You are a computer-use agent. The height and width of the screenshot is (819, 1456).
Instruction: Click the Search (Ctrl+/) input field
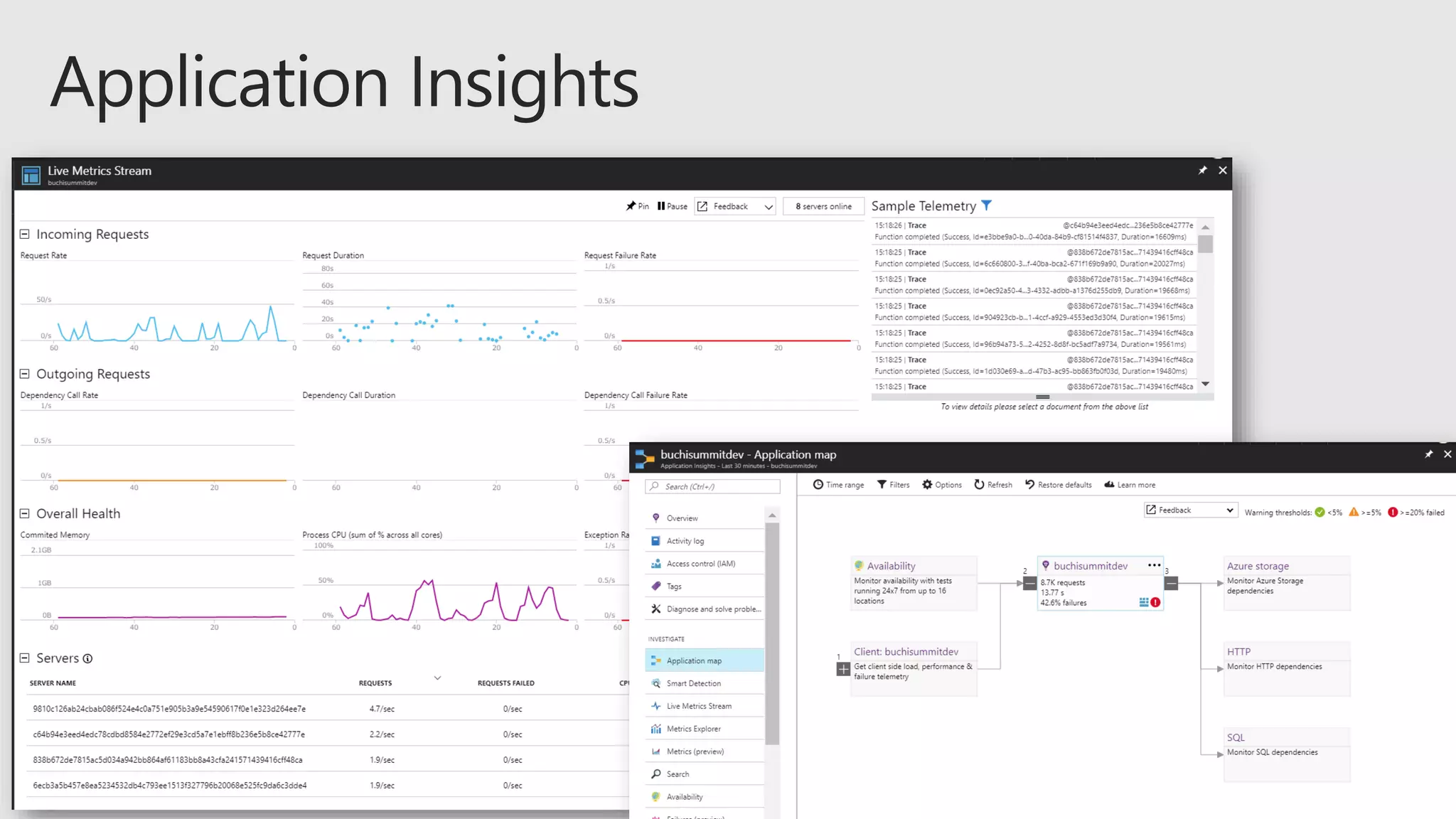click(x=712, y=486)
